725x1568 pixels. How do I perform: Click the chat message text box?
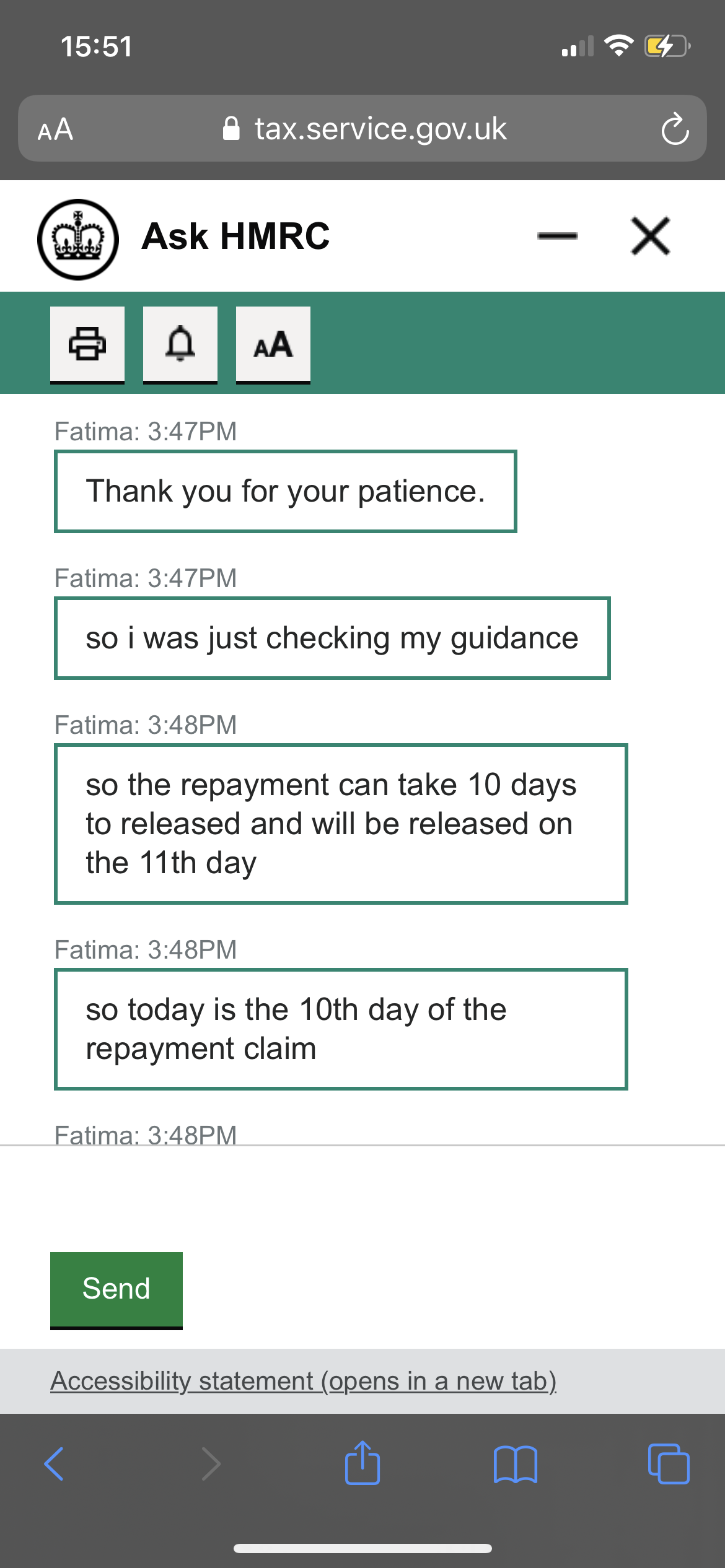[x=362, y=1195]
